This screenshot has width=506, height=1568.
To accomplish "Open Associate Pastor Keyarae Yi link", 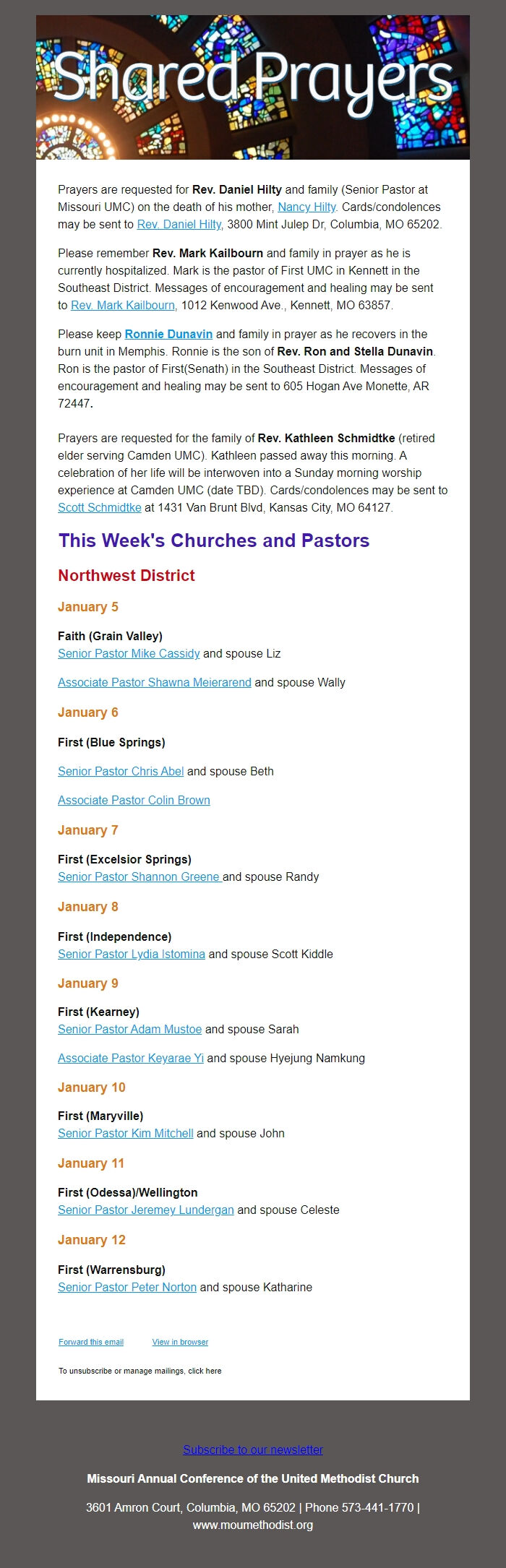I will [131, 1058].
